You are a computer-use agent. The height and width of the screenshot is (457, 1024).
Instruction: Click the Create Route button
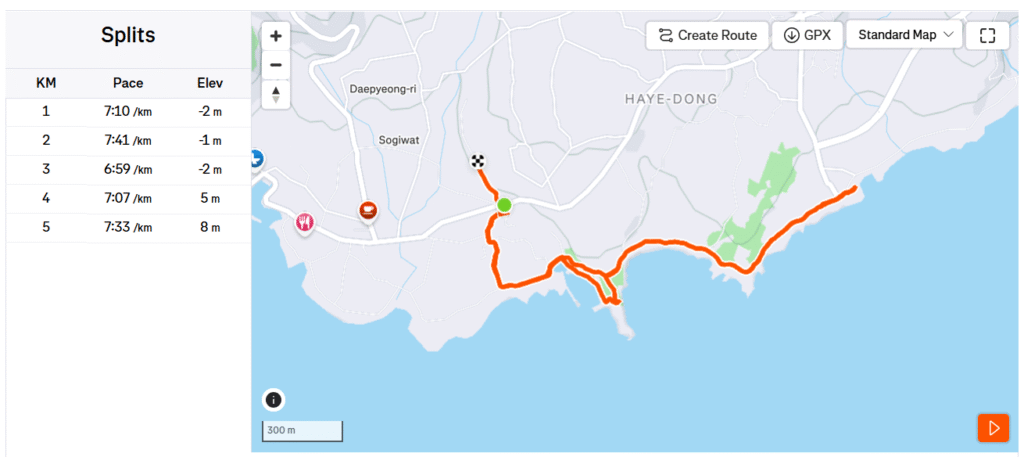(x=707, y=35)
